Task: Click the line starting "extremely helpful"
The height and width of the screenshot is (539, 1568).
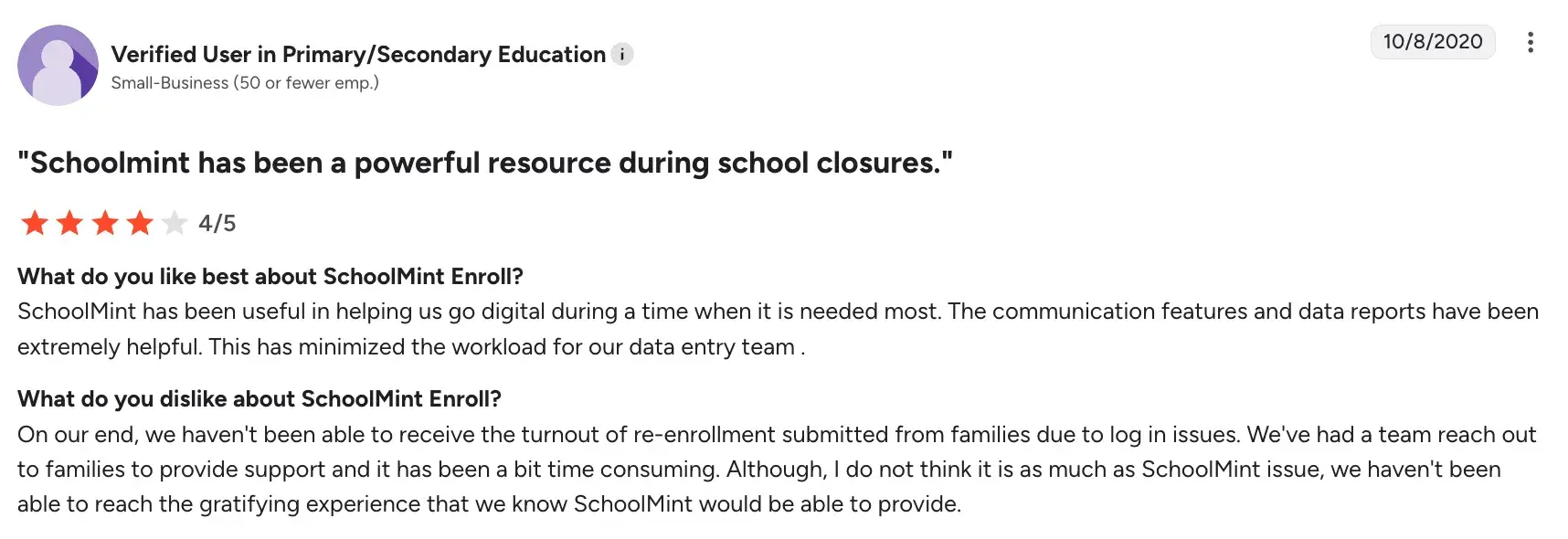Action: [411, 347]
